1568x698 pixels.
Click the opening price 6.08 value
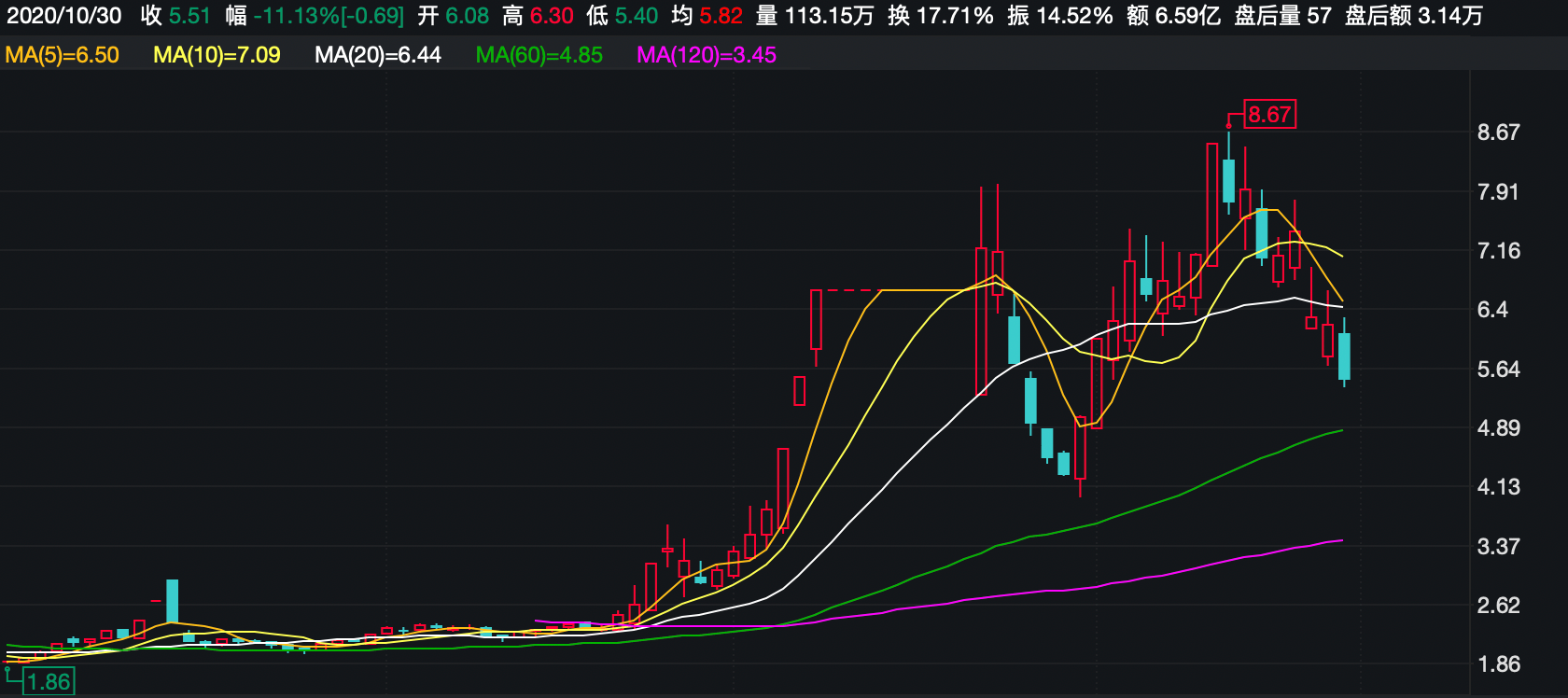tap(467, 16)
